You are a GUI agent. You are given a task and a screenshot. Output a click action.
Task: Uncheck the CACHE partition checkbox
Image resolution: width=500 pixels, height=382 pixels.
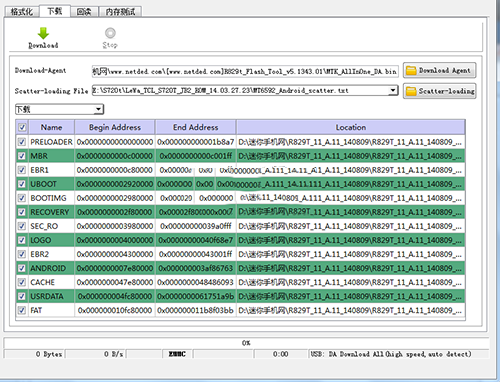(x=22, y=282)
